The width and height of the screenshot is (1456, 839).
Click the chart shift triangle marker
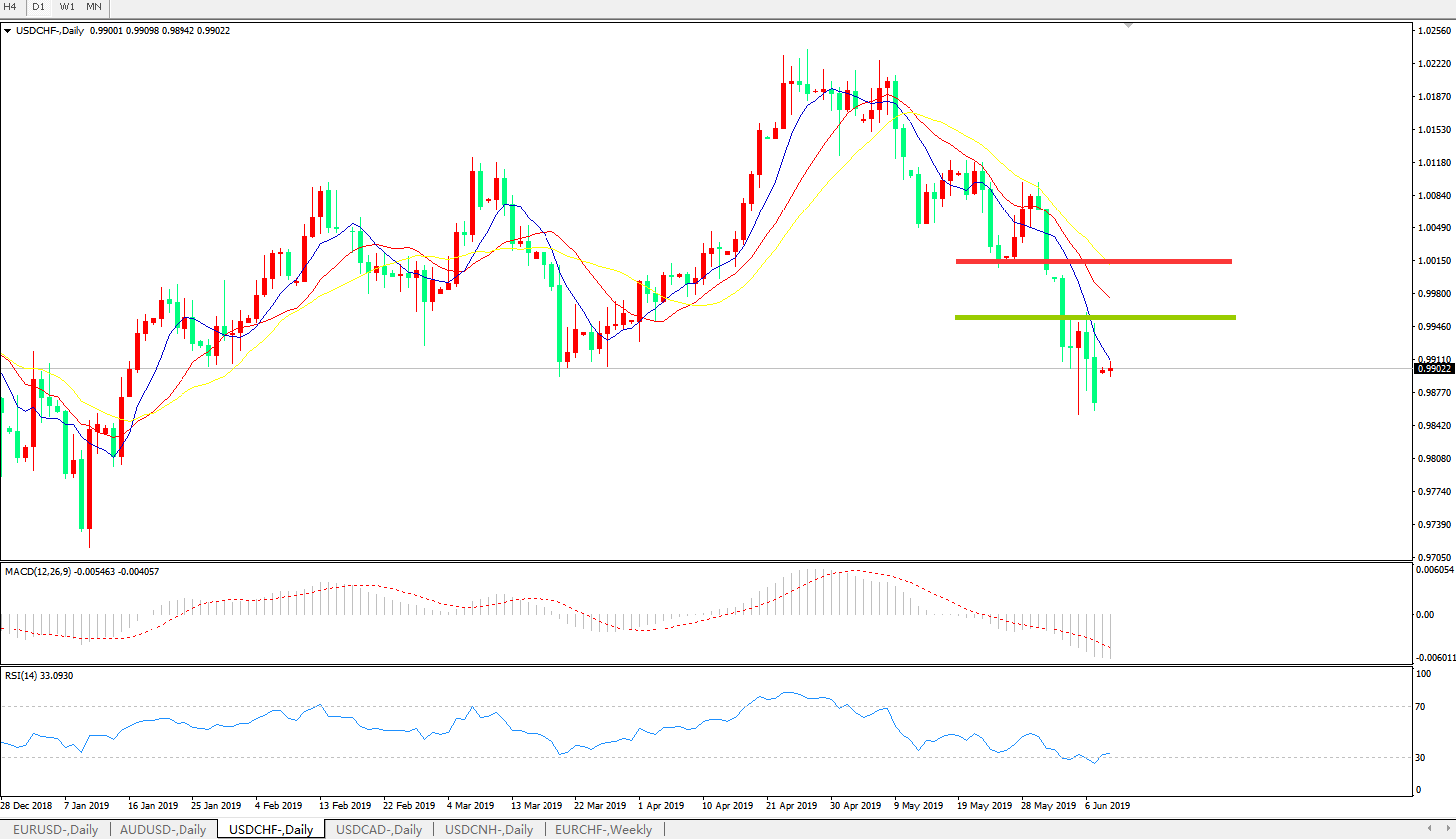[x=1128, y=25]
